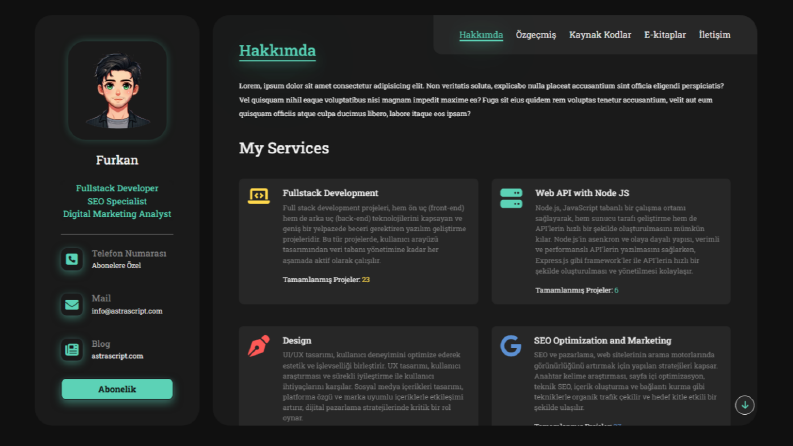Click the Abonelik button
Viewport: 793px width, 446px height.
click(x=117, y=389)
